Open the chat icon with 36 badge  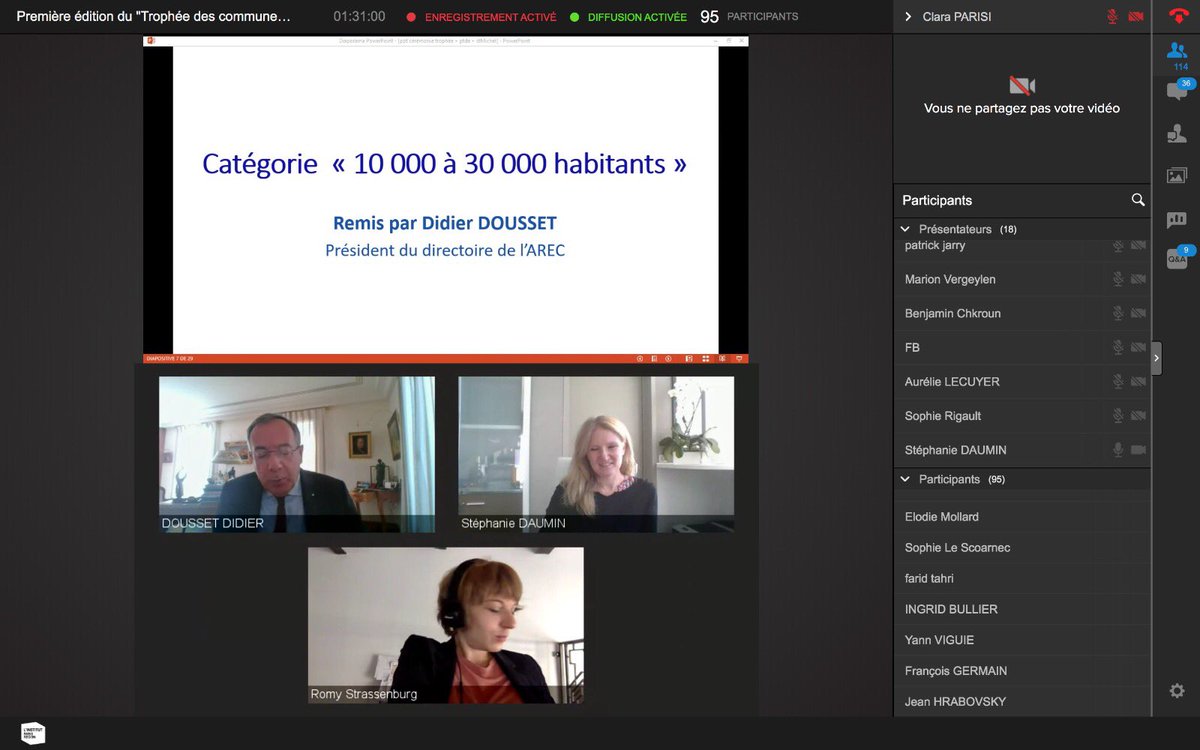coord(1177,92)
